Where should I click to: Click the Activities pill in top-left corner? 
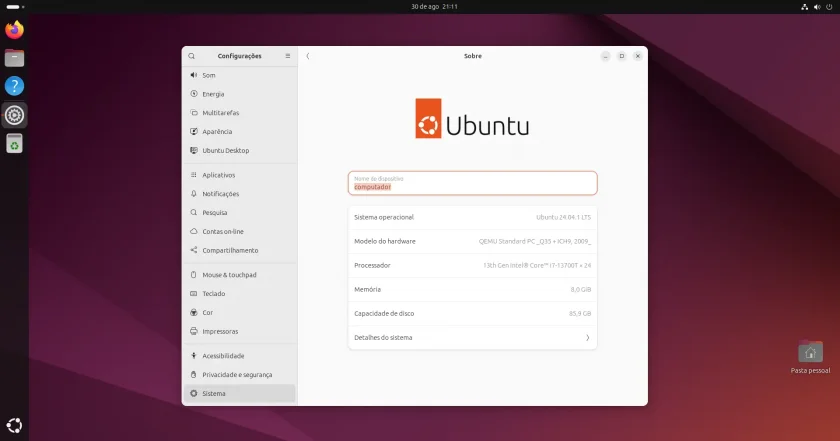tap(14, 7)
